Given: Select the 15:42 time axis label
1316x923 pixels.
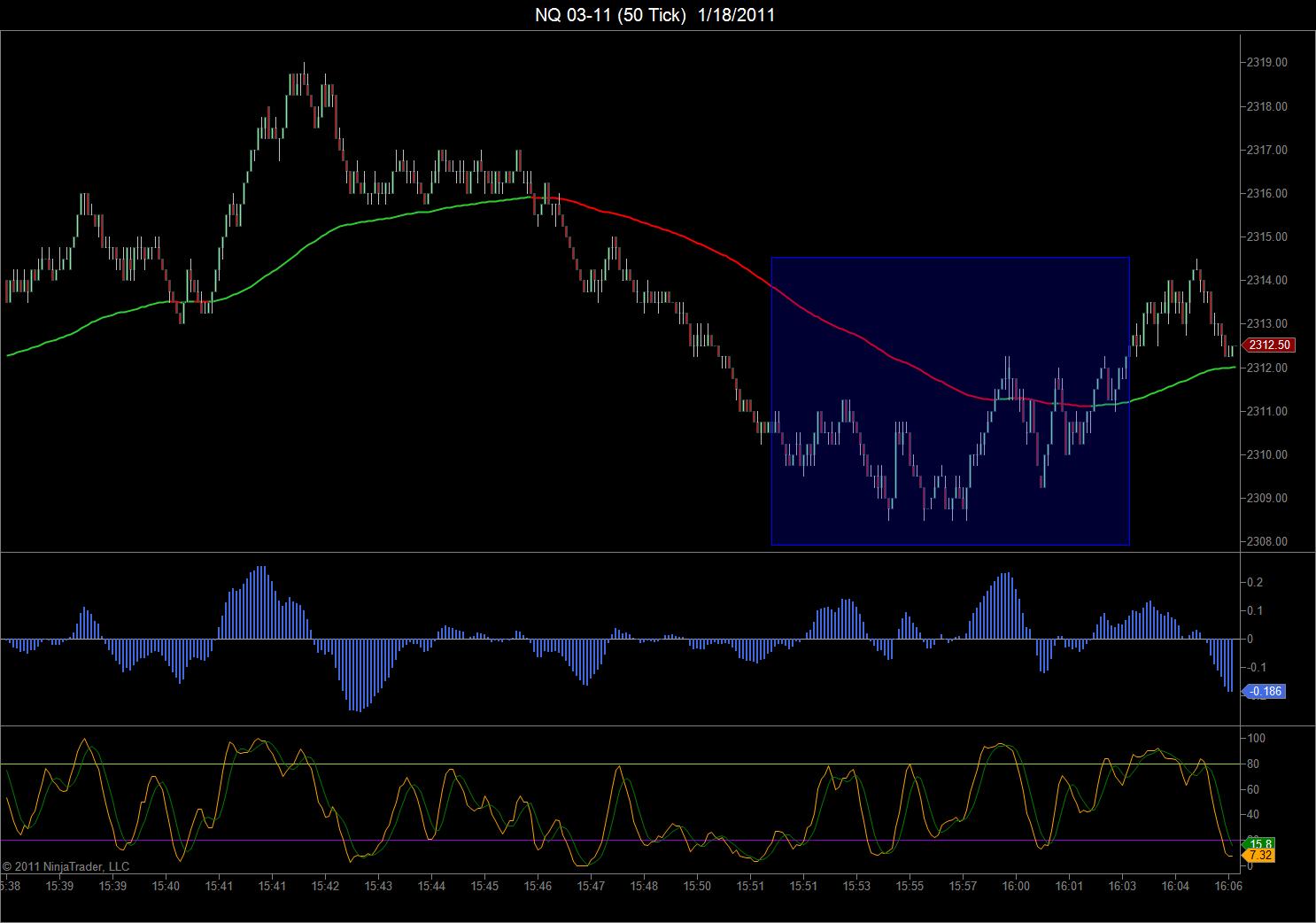Looking at the screenshot, I should click(x=325, y=886).
